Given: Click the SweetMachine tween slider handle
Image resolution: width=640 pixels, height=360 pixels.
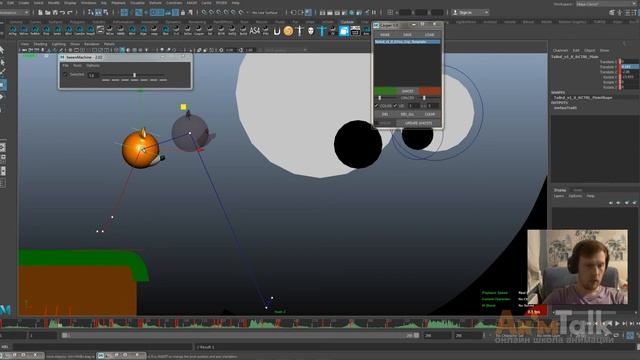Looking at the screenshot, I should coord(135,75).
